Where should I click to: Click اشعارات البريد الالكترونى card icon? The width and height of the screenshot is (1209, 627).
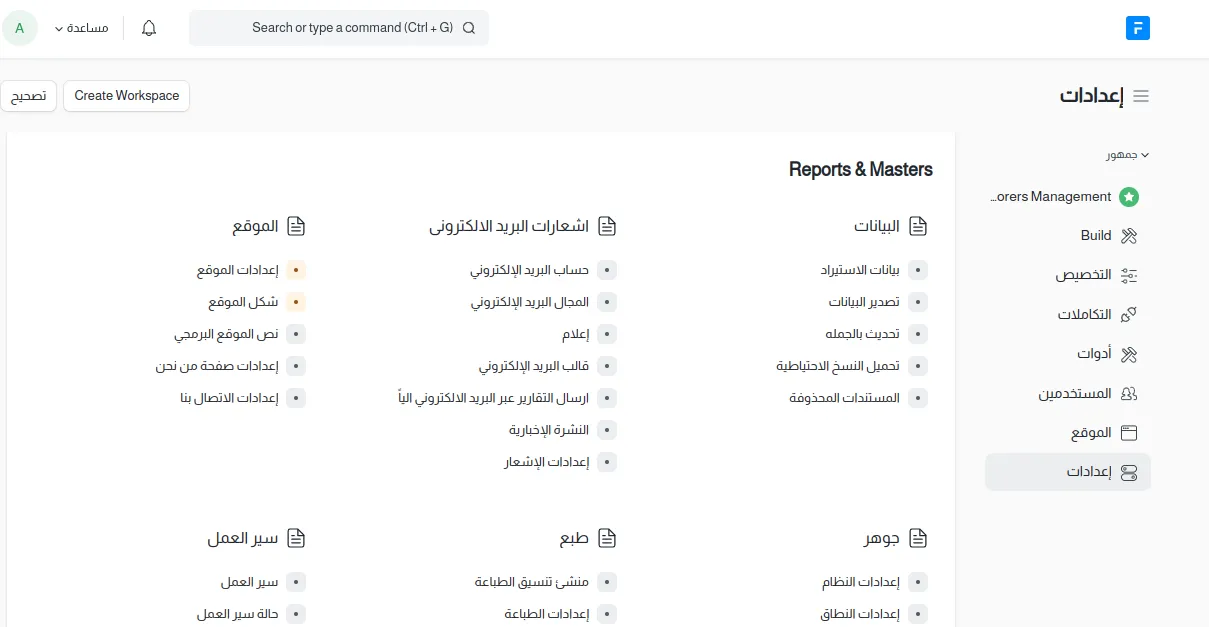[607, 227]
